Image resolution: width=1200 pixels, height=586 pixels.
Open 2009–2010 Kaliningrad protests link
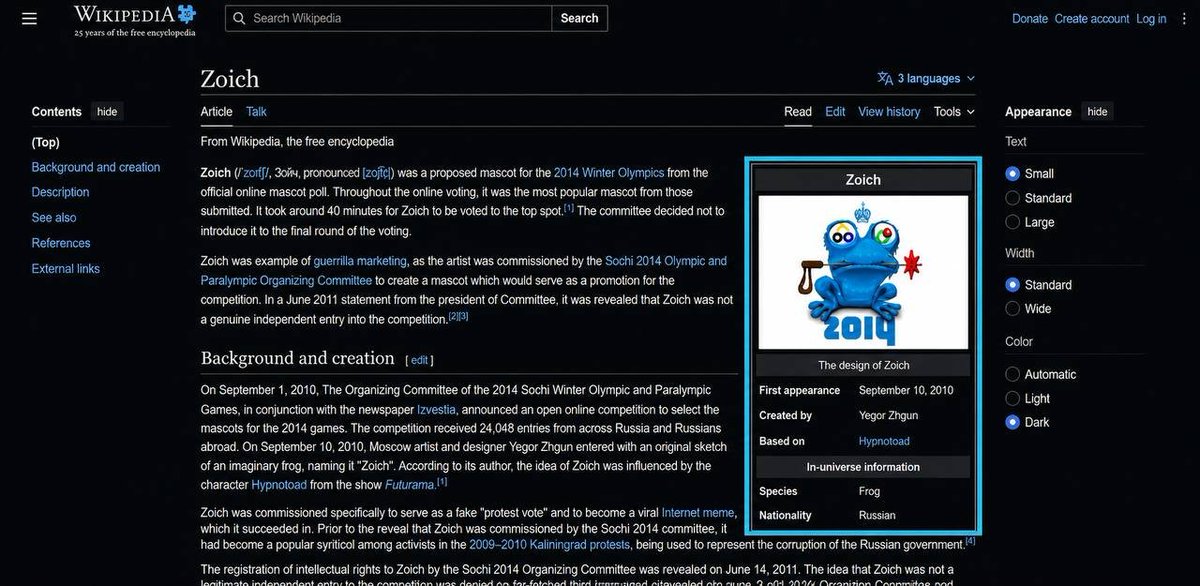[x=550, y=545]
